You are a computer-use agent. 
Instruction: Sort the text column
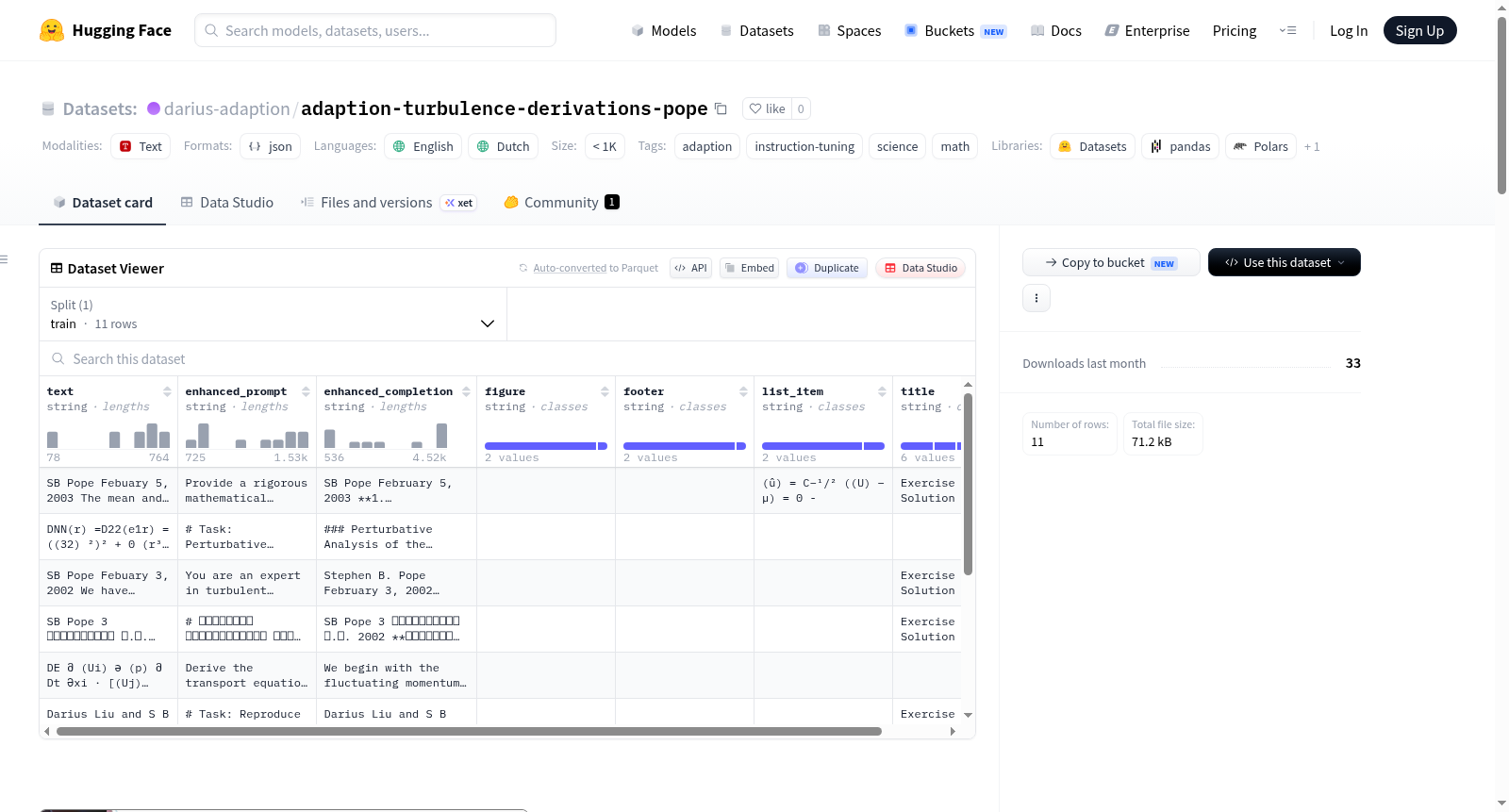pos(167,391)
